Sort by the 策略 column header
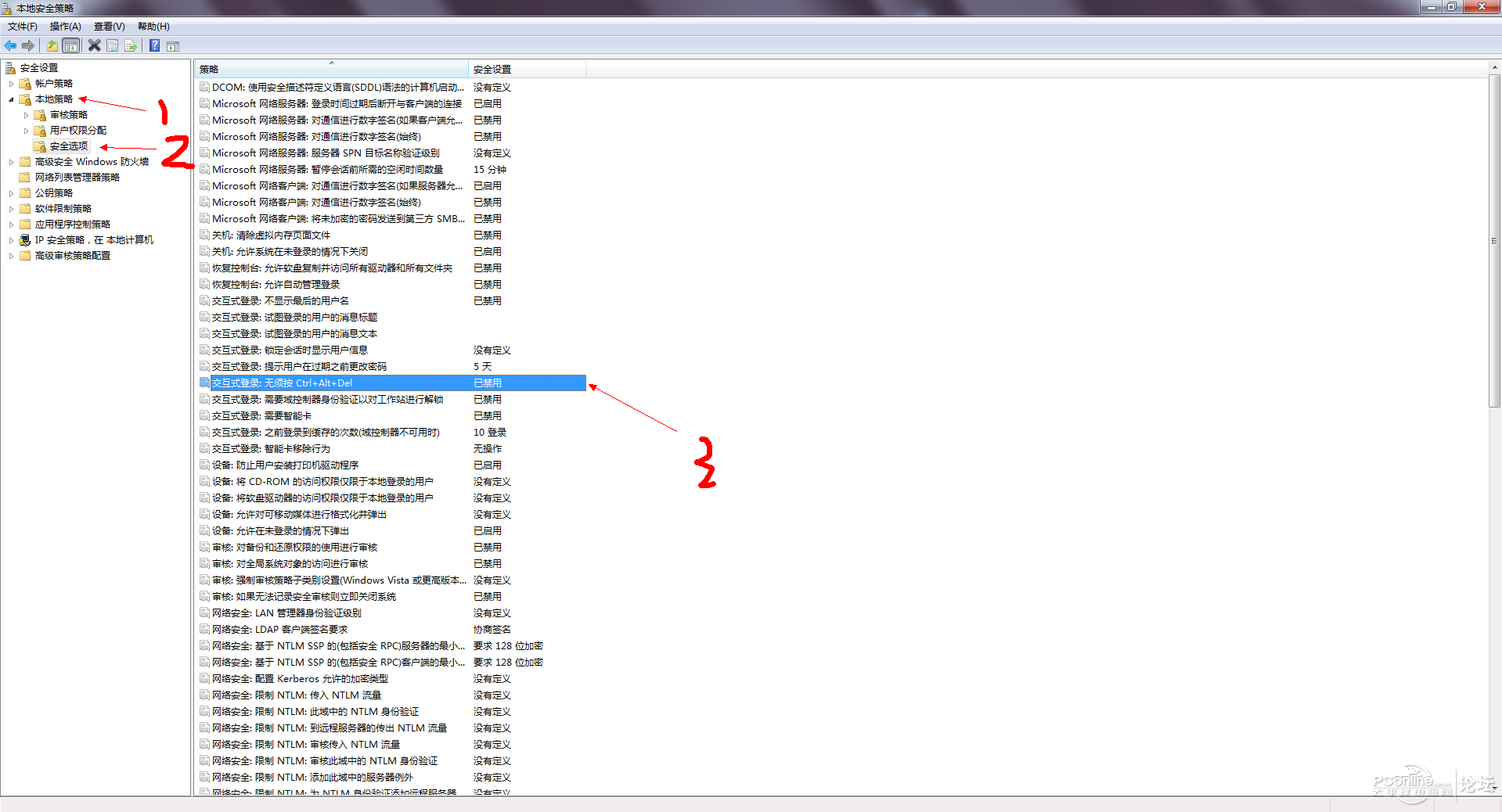 pyautogui.click(x=332, y=69)
